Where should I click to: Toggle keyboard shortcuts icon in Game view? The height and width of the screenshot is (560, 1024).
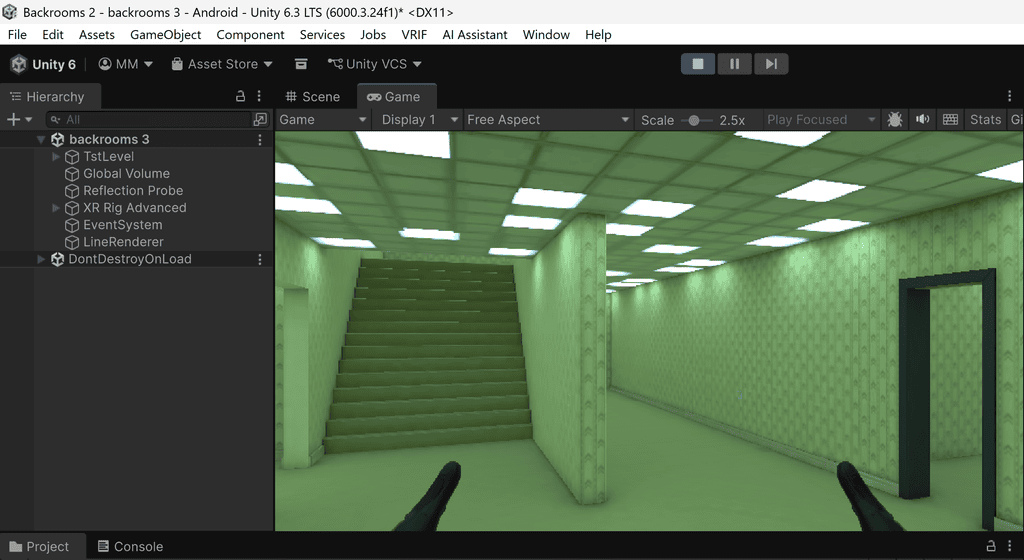click(950, 119)
